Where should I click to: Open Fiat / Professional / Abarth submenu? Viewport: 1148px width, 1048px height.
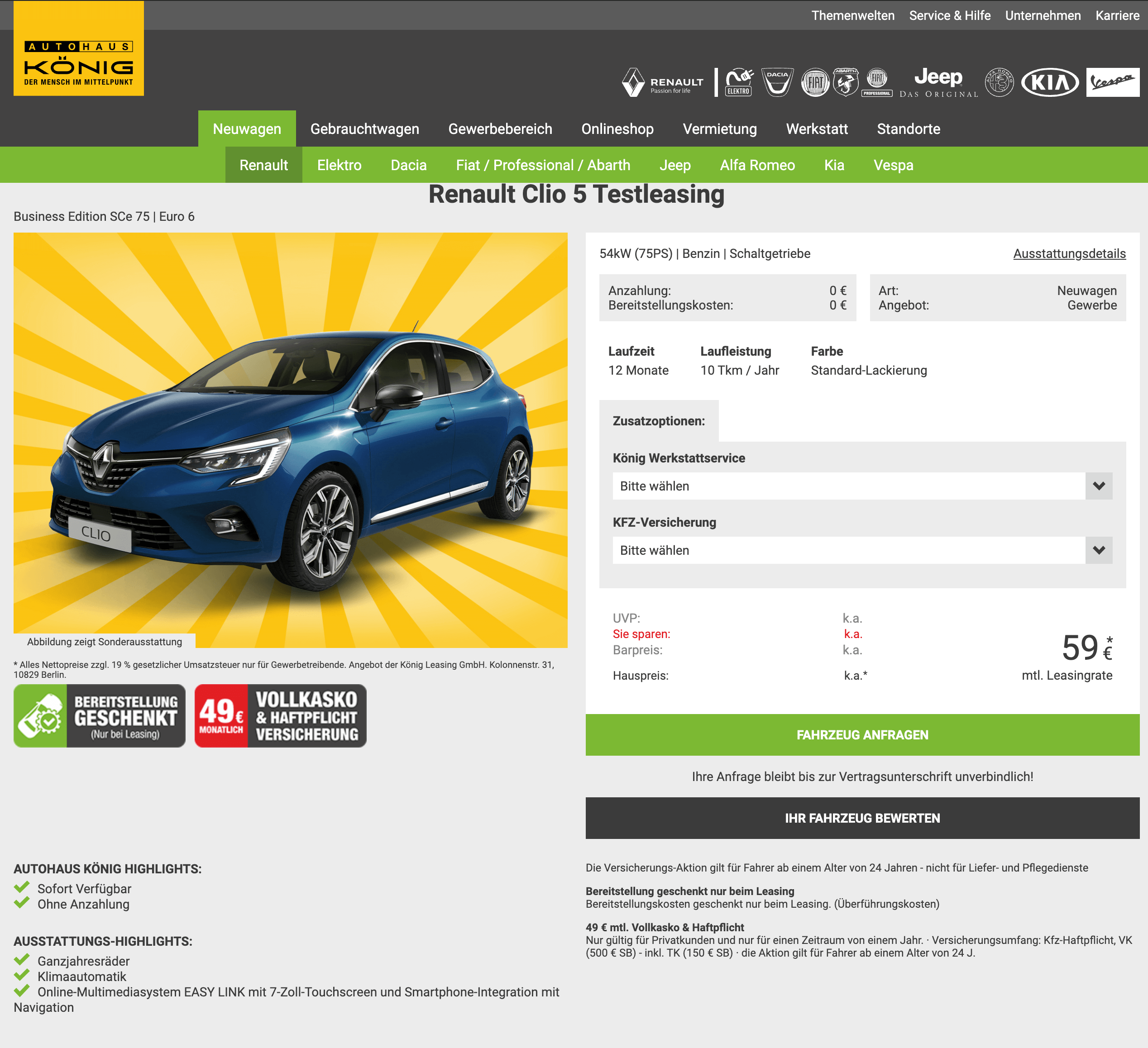543,165
